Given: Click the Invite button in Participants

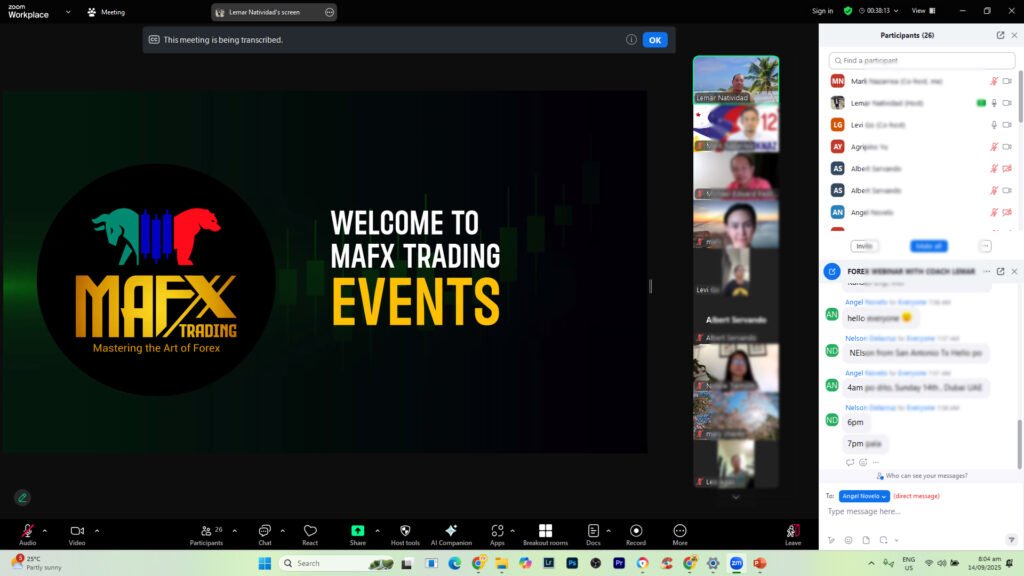Looking at the screenshot, I should coord(864,246).
